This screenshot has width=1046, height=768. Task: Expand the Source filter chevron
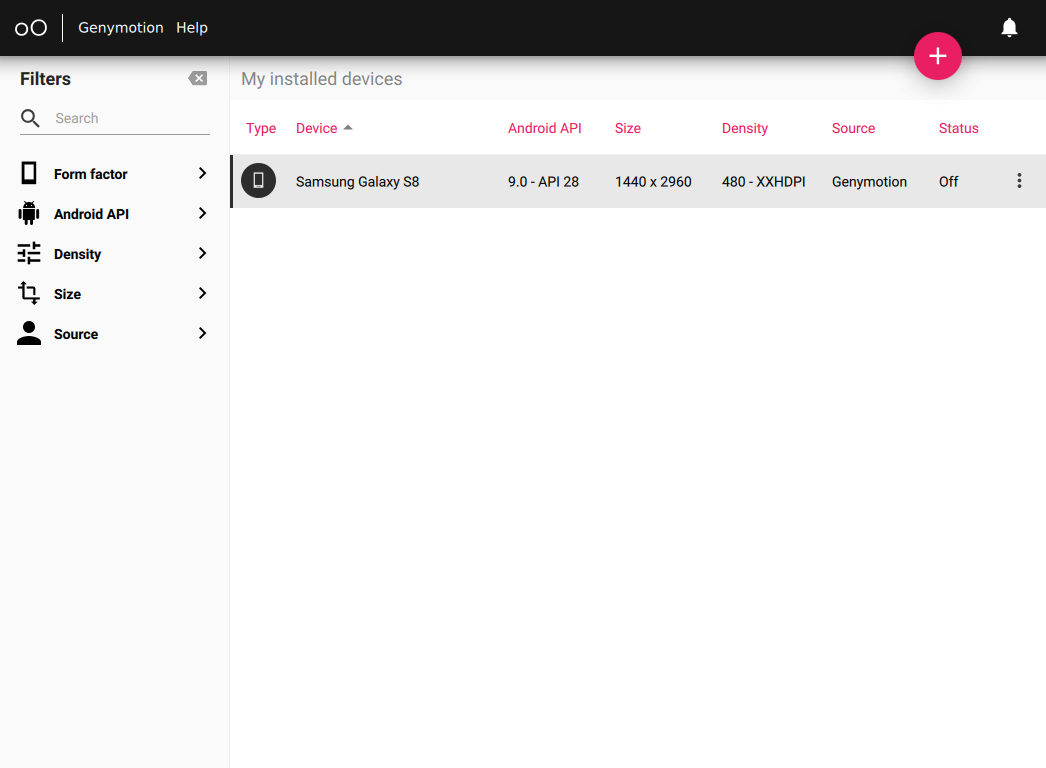(x=203, y=334)
